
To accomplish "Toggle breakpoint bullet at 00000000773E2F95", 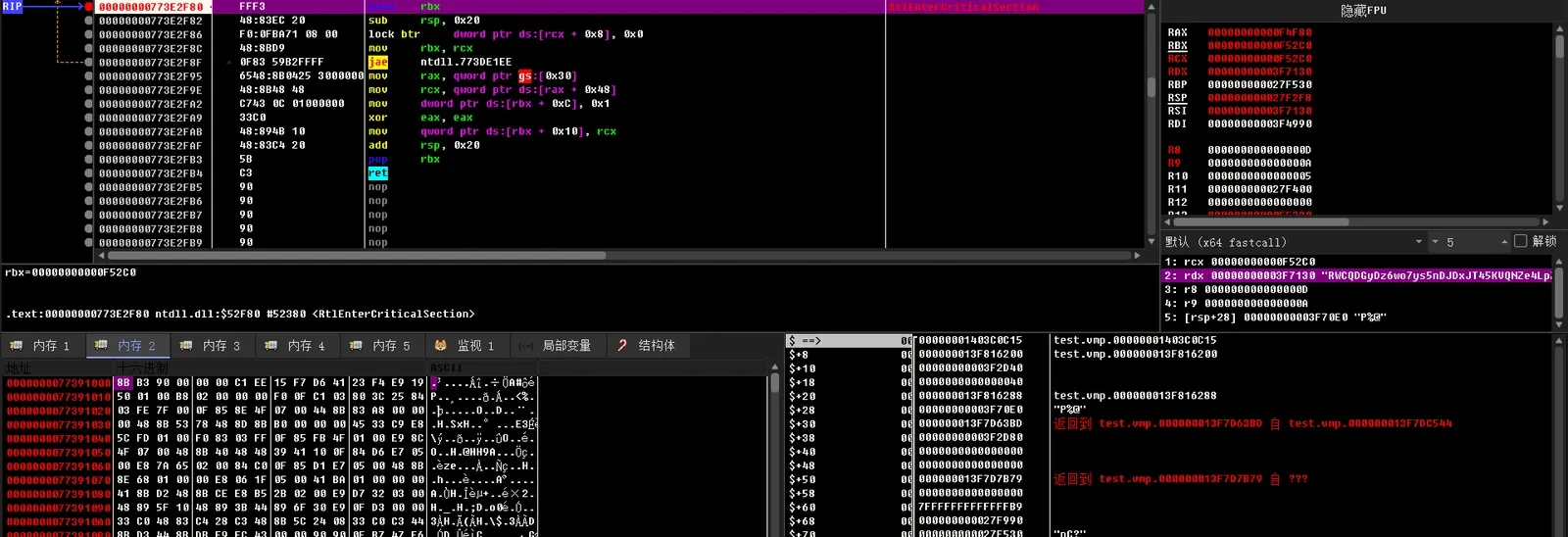I will click(89, 75).
